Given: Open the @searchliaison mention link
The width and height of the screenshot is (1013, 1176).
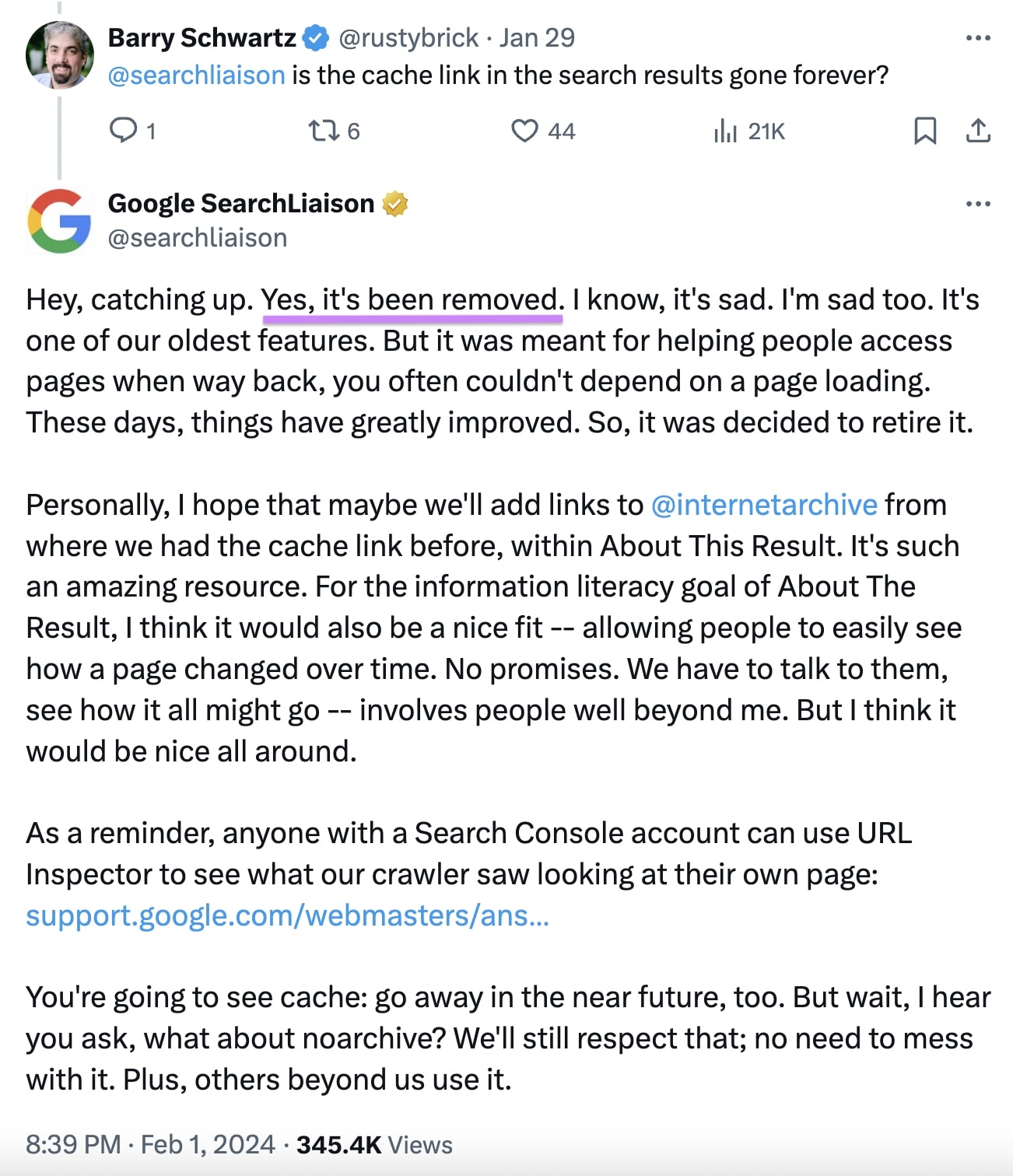Looking at the screenshot, I should (x=196, y=75).
